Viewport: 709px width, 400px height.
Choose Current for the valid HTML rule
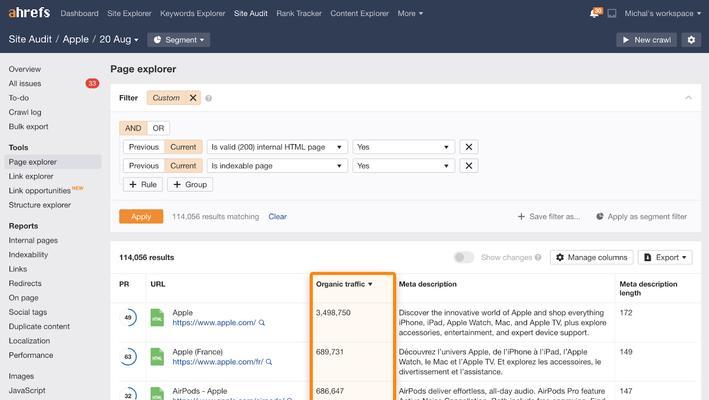pos(183,147)
